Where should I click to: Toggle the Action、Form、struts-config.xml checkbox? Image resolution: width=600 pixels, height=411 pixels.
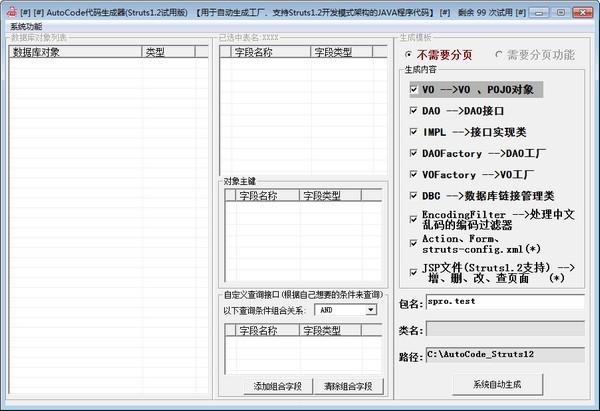click(413, 243)
